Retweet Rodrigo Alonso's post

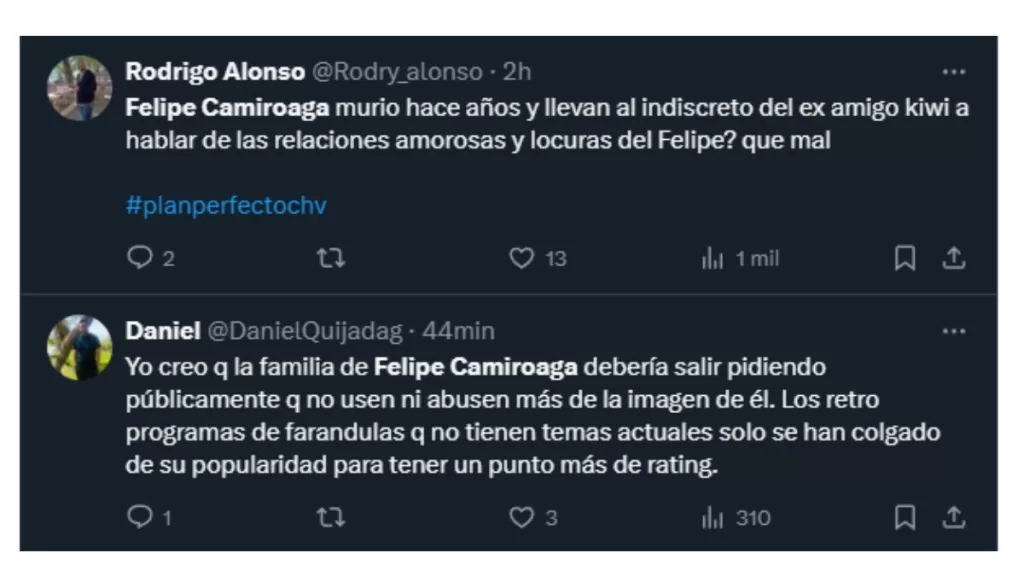pyautogui.click(x=330, y=258)
